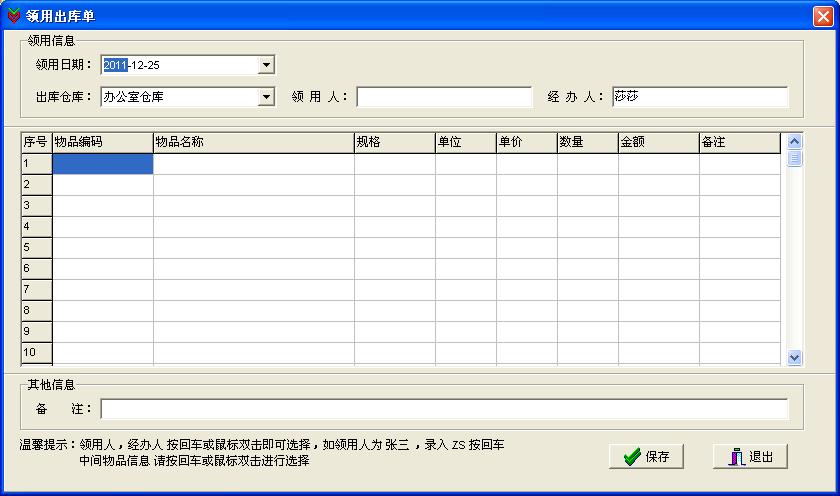Screen dimensions: 840x496
Task: Close the 领用出库单 window
Action: (x=822, y=16)
